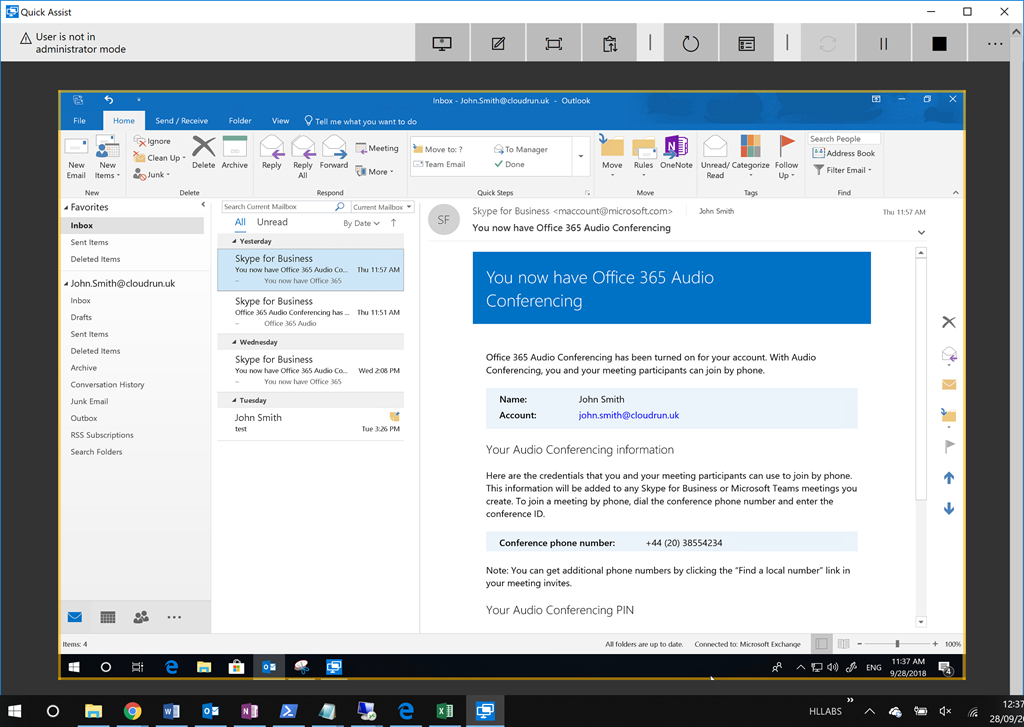This screenshot has height=727, width=1024.
Task: Expand the By Date sort dropdown
Action: click(x=361, y=223)
